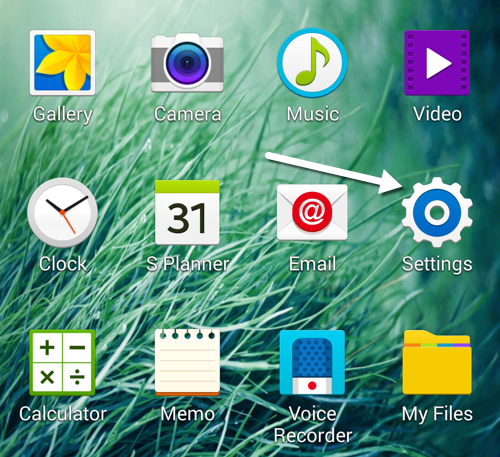
Task: Open the Settings gear icon
Action: pos(437,212)
